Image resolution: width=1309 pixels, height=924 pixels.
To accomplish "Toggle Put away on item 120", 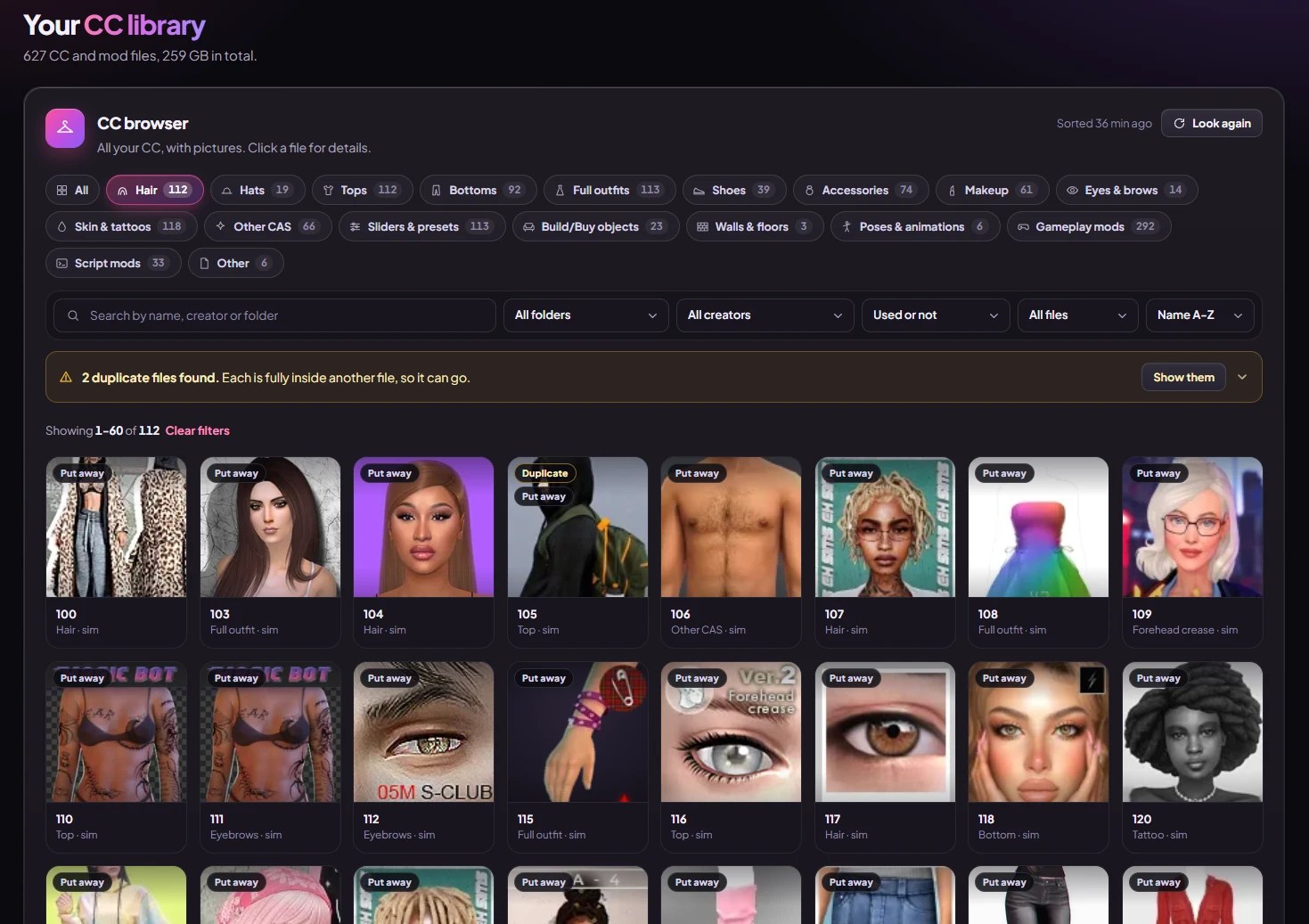I will pyautogui.click(x=1158, y=679).
